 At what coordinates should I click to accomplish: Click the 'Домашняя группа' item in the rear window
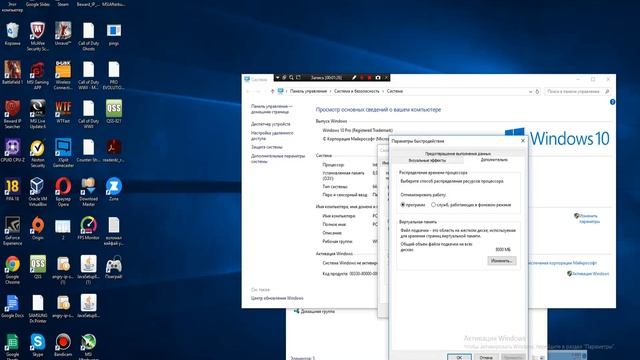(x=314, y=311)
